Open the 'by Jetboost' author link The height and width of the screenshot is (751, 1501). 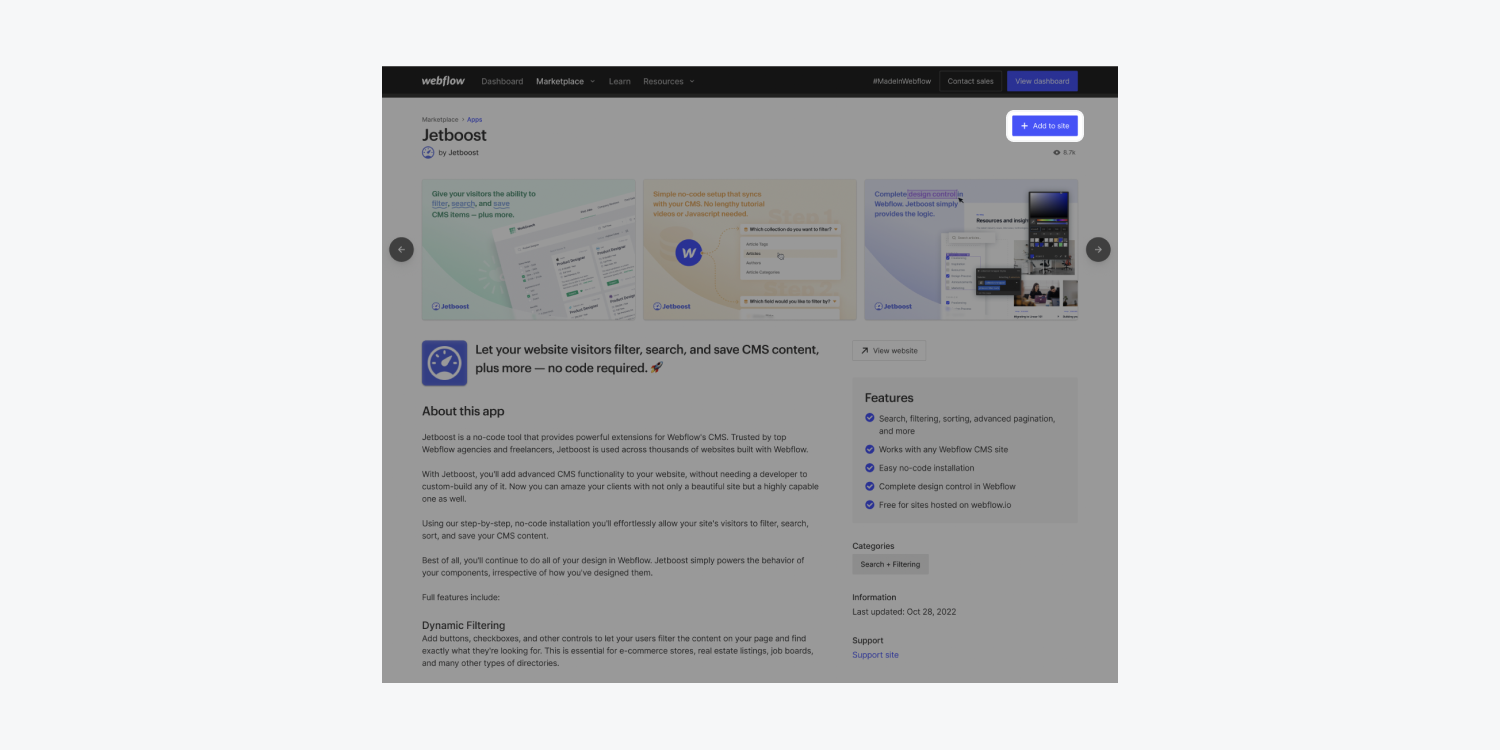pyautogui.click(x=458, y=153)
